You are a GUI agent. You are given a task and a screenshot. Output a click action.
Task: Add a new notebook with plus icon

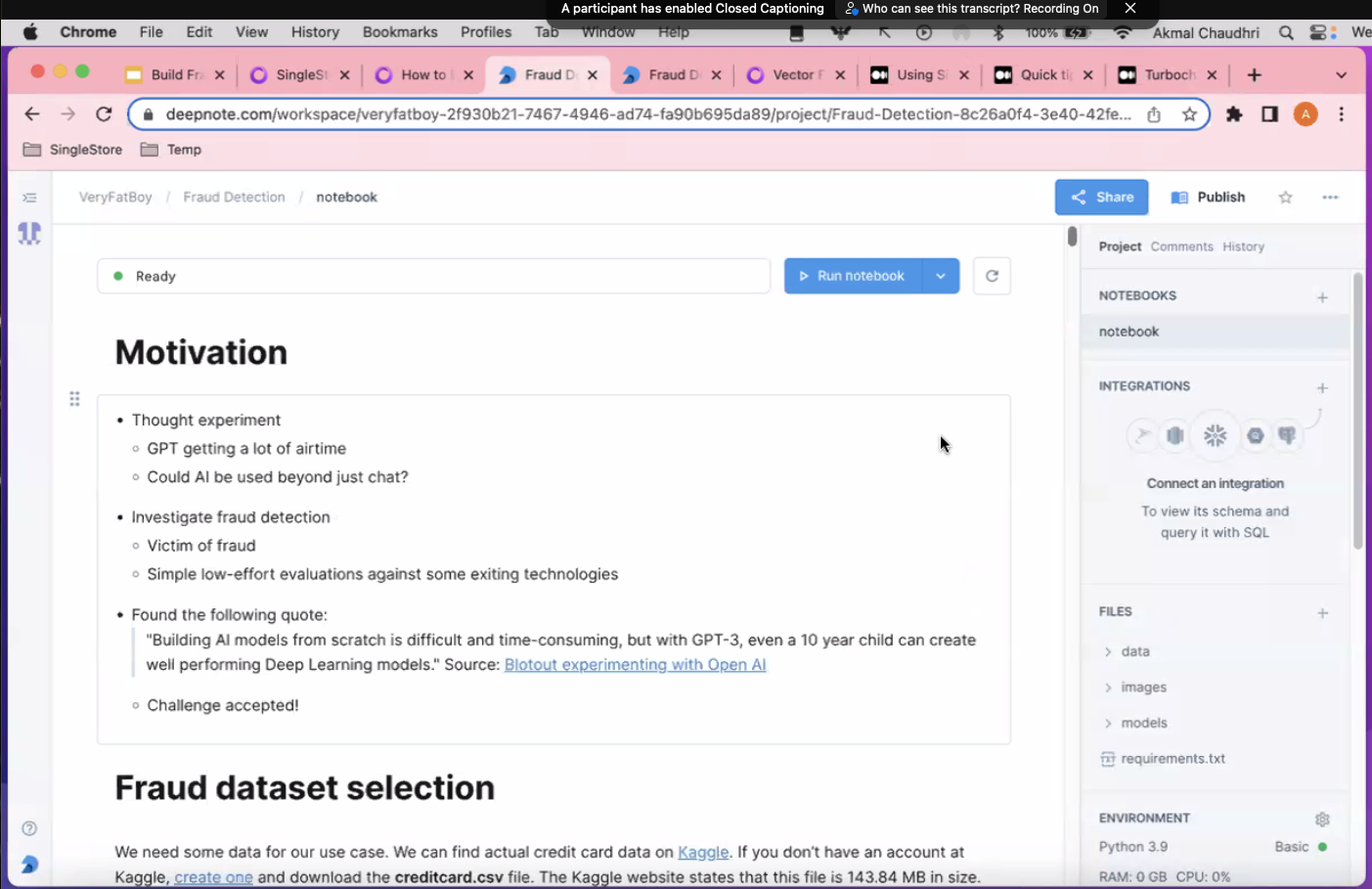pyautogui.click(x=1322, y=296)
